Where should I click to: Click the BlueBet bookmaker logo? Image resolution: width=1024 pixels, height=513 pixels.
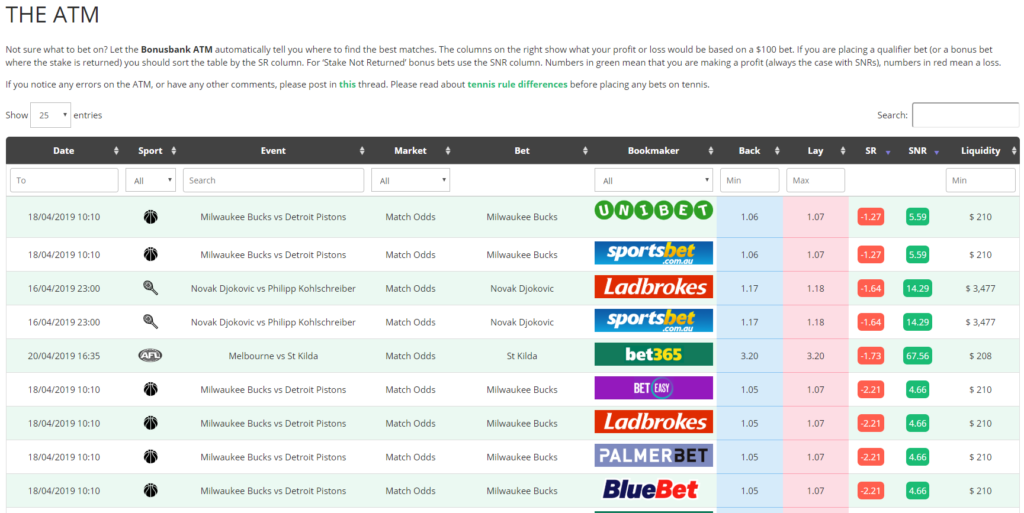click(653, 490)
